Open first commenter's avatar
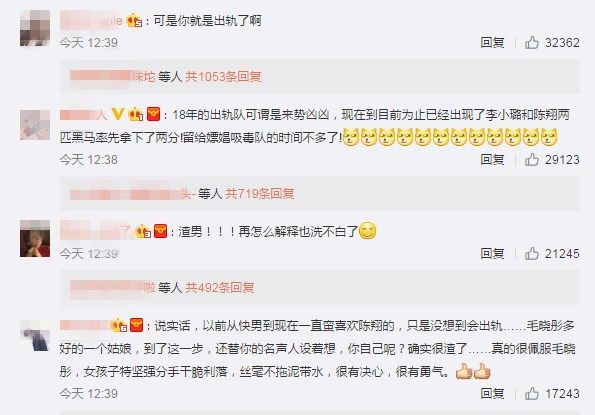The height and width of the screenshot is (415, 595). [x=35, y=28]
